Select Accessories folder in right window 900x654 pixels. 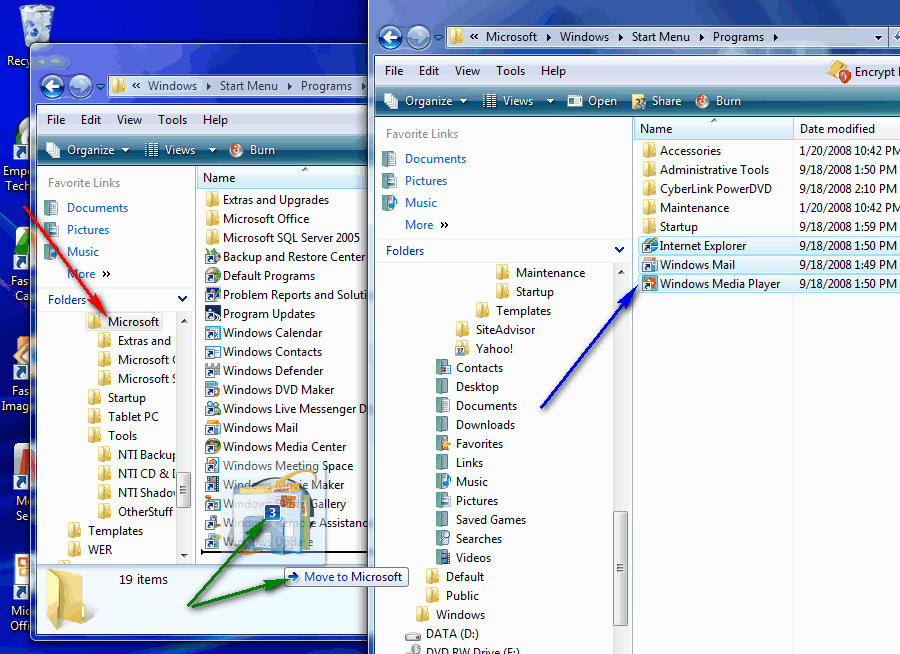[x=683, y=151]
